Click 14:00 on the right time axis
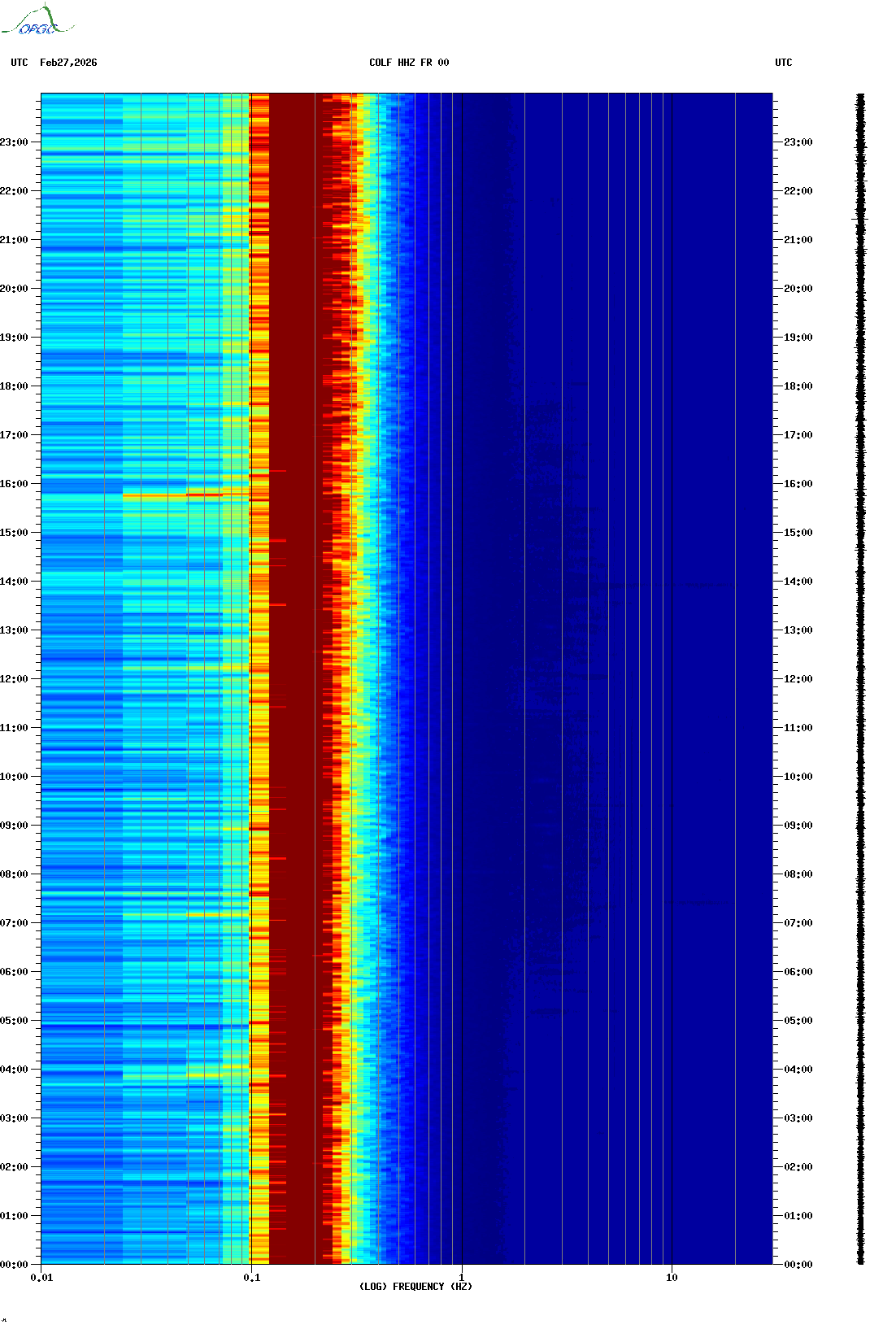Image resolution: width=896 pixels, height=1329 pixels. pyautogui.click(x=798, y=582)
